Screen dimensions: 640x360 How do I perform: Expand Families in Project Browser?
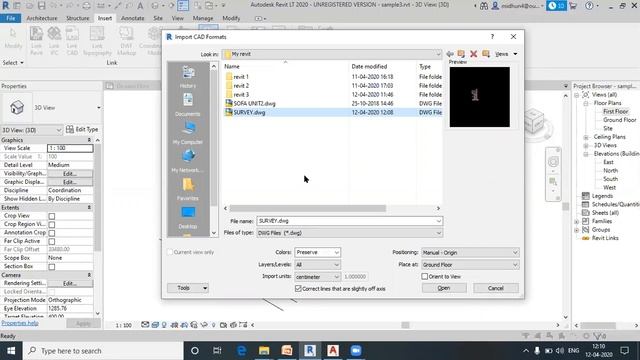(x=577, y=222)
